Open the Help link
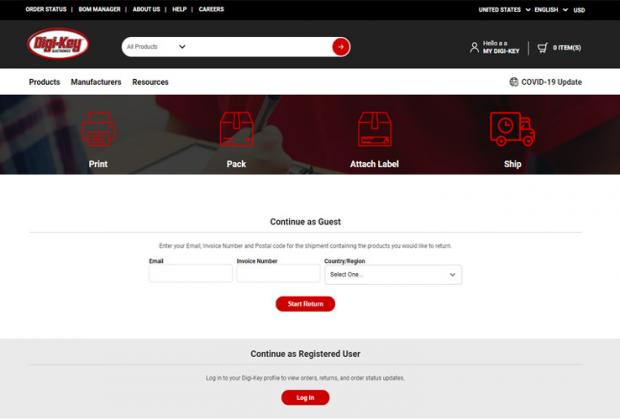Image resolution: width=620 pixels, height=420 pixels. click(179, 9)
